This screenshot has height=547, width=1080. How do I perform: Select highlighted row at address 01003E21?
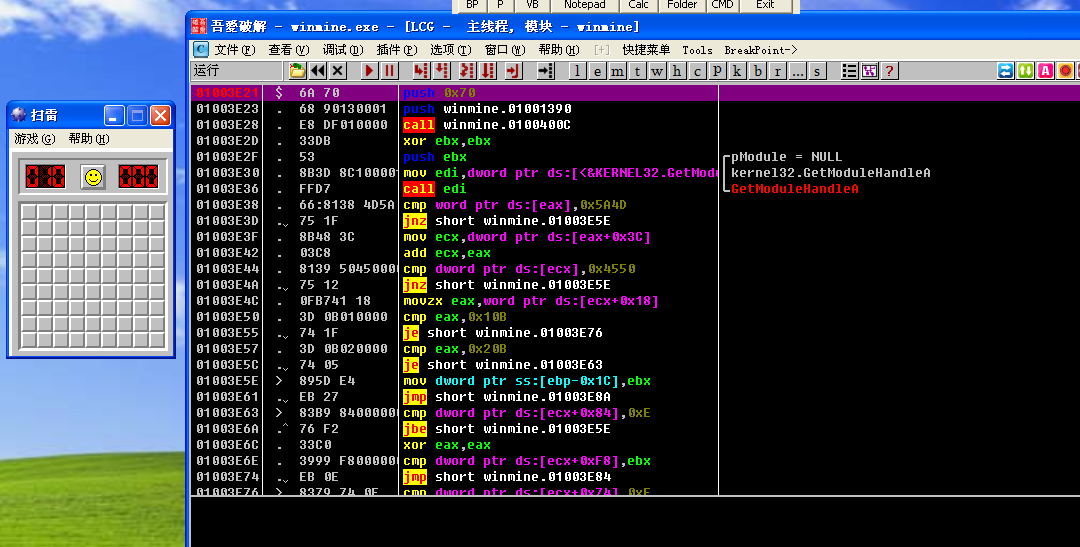point(634,92)
